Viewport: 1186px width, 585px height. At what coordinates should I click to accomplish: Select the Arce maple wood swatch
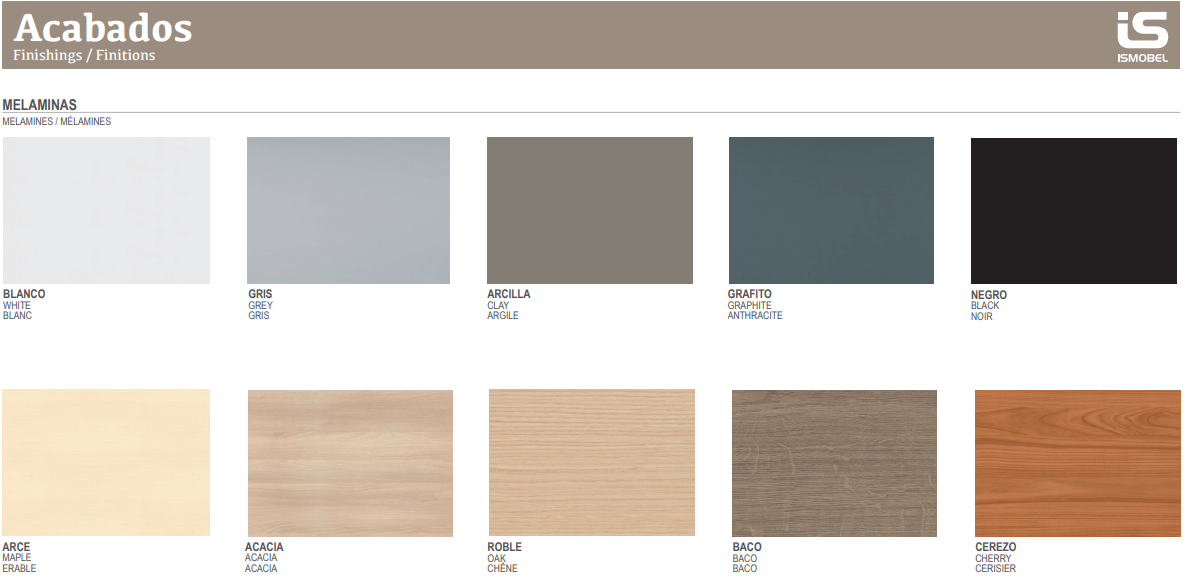pos(107,463)
